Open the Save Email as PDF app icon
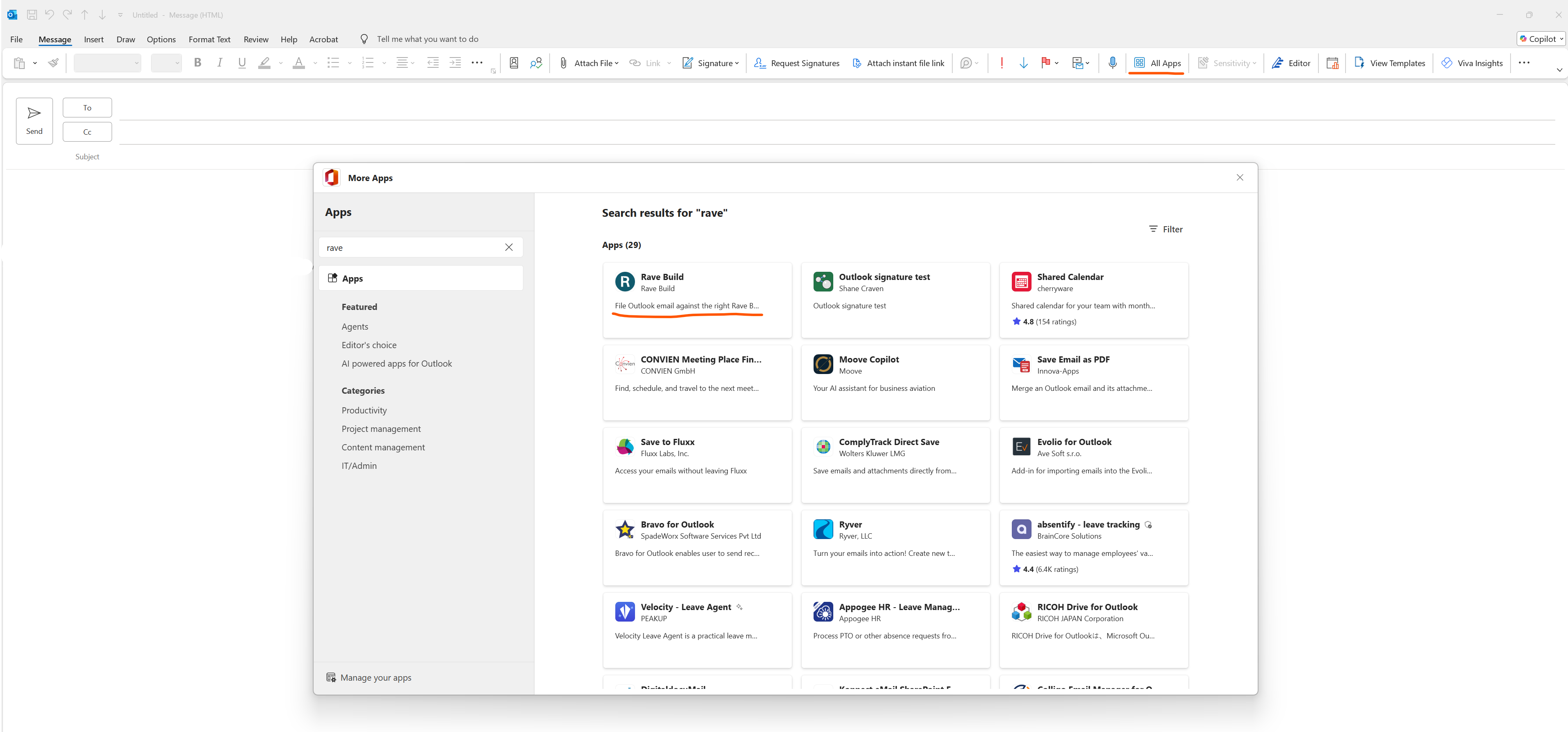The width and height of the screenshot is (1568, 732). [1021, 364]
